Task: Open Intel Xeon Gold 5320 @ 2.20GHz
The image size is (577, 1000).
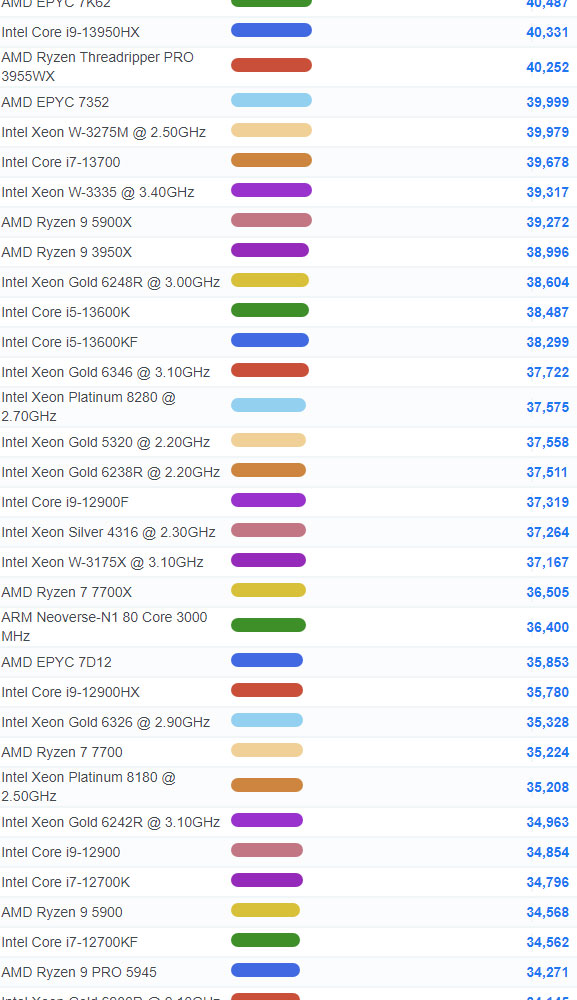Action: 105,442
